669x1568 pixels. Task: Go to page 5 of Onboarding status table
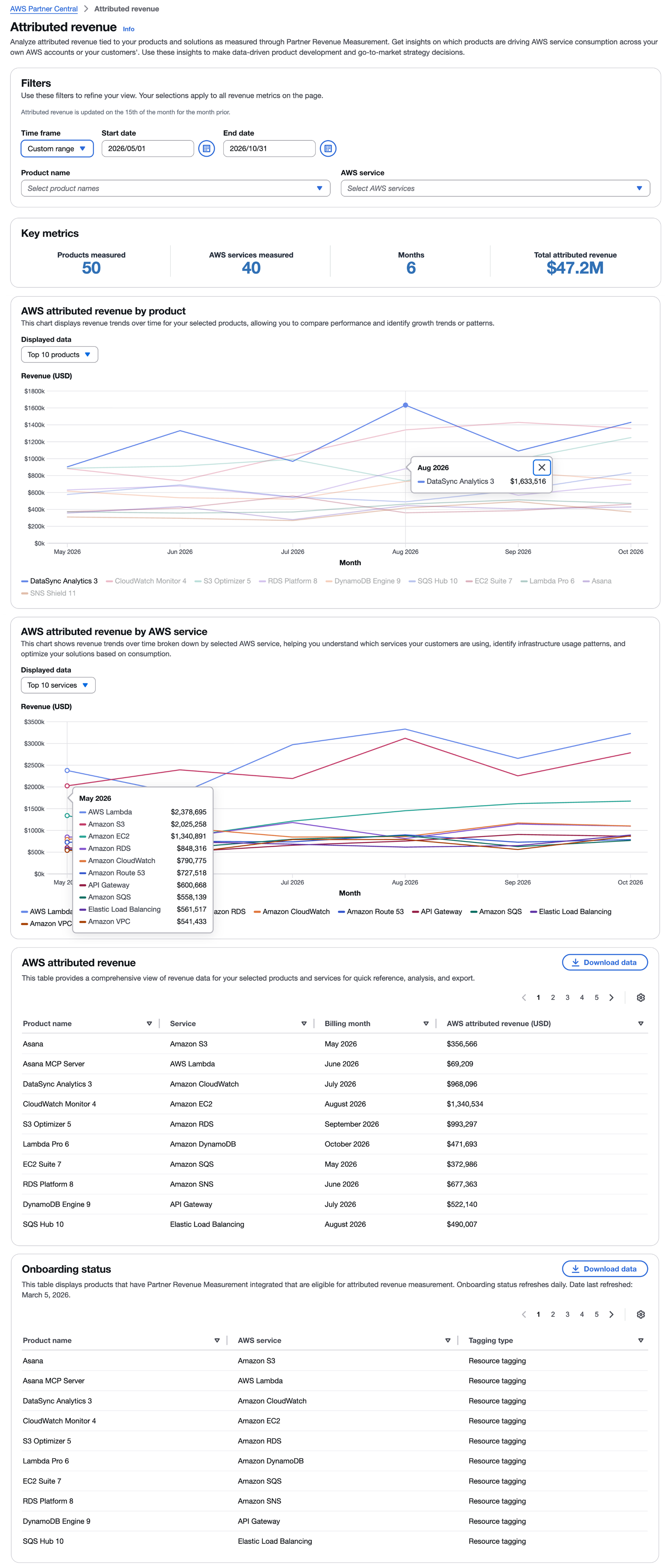coord(597,1314)
